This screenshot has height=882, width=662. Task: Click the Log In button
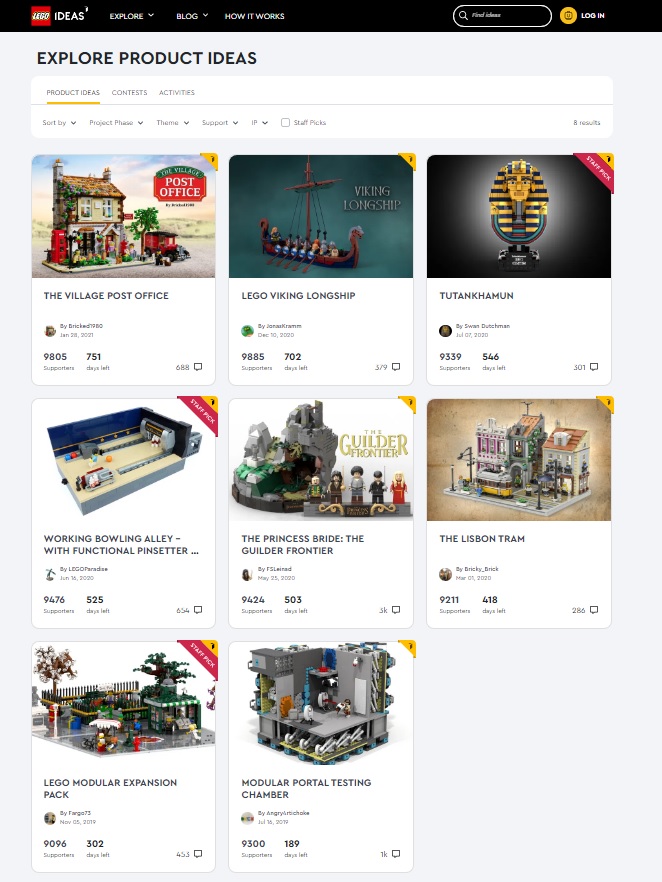click(x=593, y=16)
